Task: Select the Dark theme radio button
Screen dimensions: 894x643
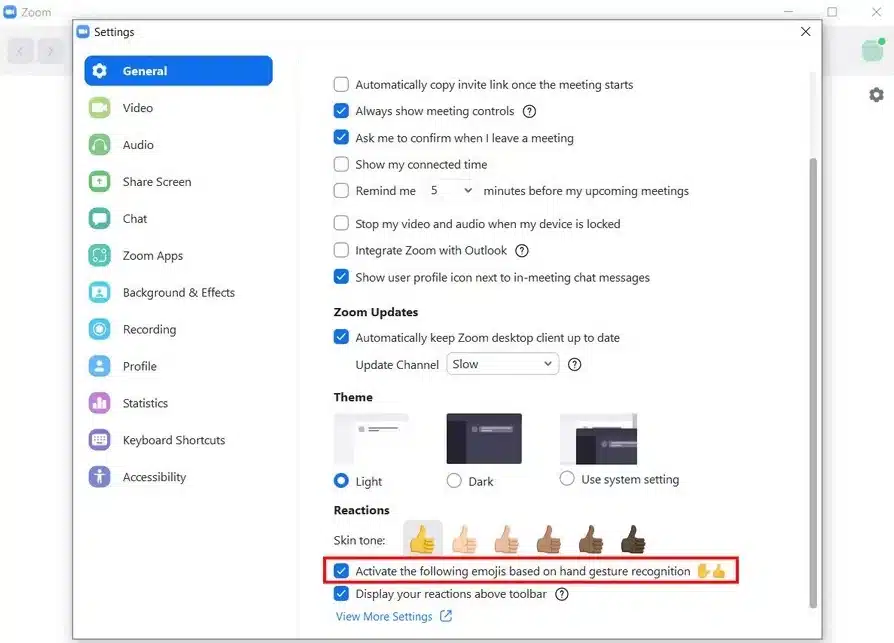Action: pos(454,481)
